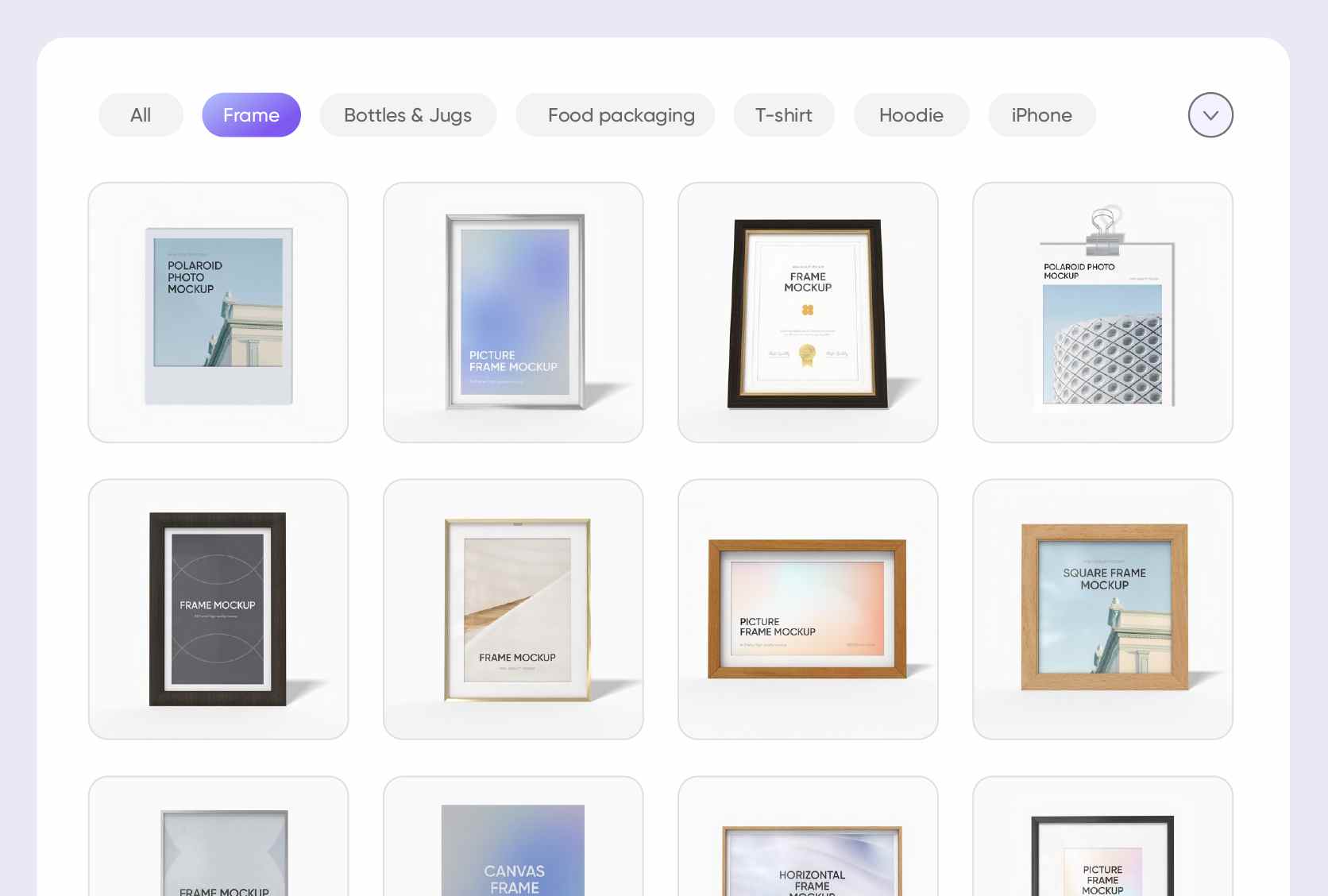Filter mockups by T-shirt
The height and width of the screenshot is (896, 1328).
point(783,115)
